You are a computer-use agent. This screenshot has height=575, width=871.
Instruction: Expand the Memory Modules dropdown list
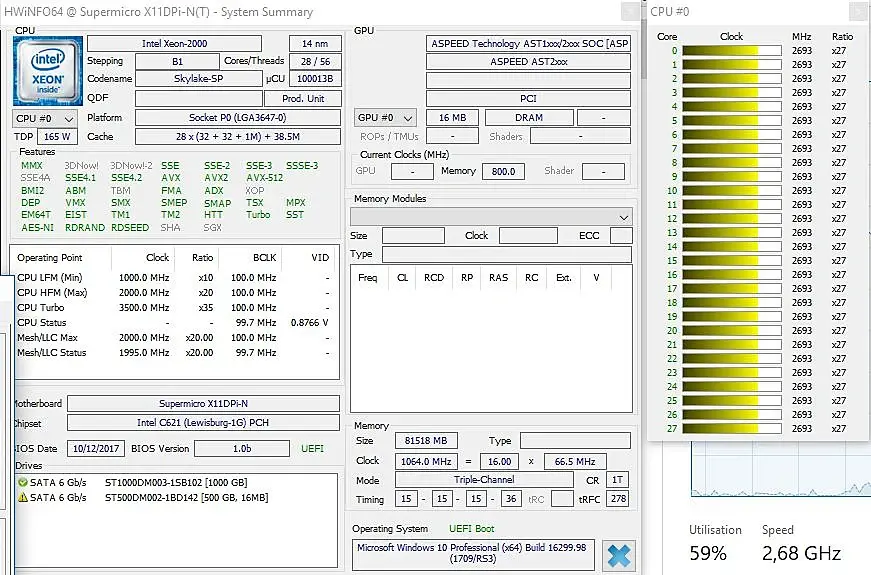click(x=491, y=217)
